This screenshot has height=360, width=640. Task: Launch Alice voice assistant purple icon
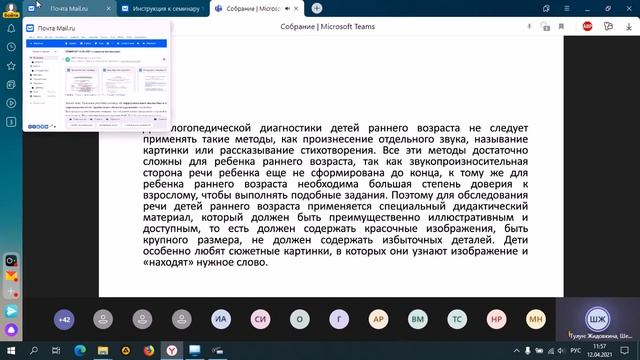[x=11, y=329]
